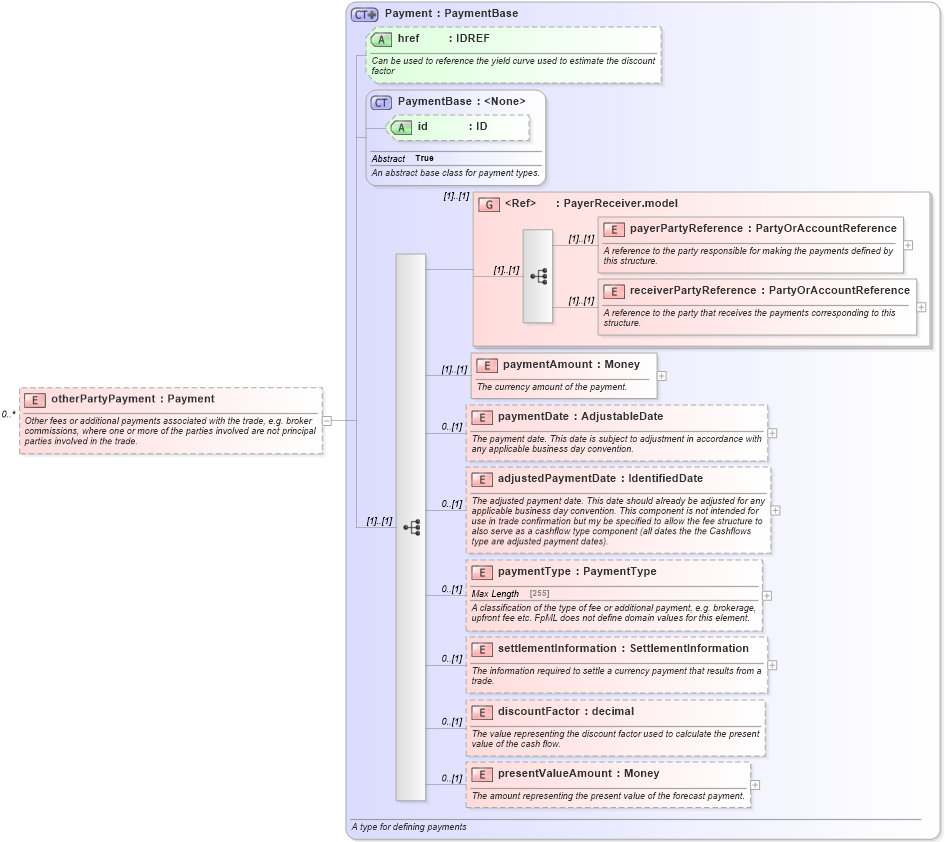The height and width of the screenshot is (842, 945).
Task: Click the E icon of paymentDate
Action: tap(482, 417)
